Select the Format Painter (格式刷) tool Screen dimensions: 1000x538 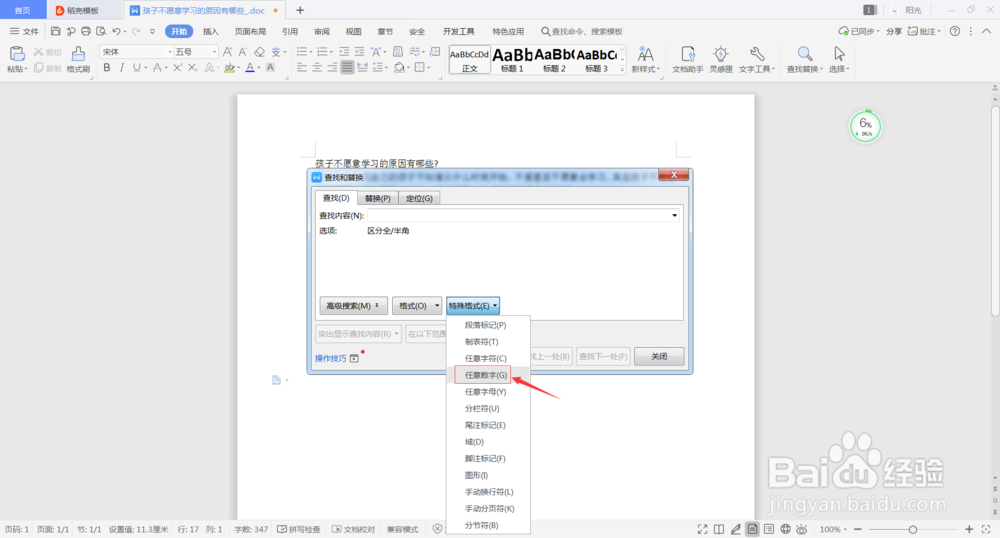(x=78, y=59)
